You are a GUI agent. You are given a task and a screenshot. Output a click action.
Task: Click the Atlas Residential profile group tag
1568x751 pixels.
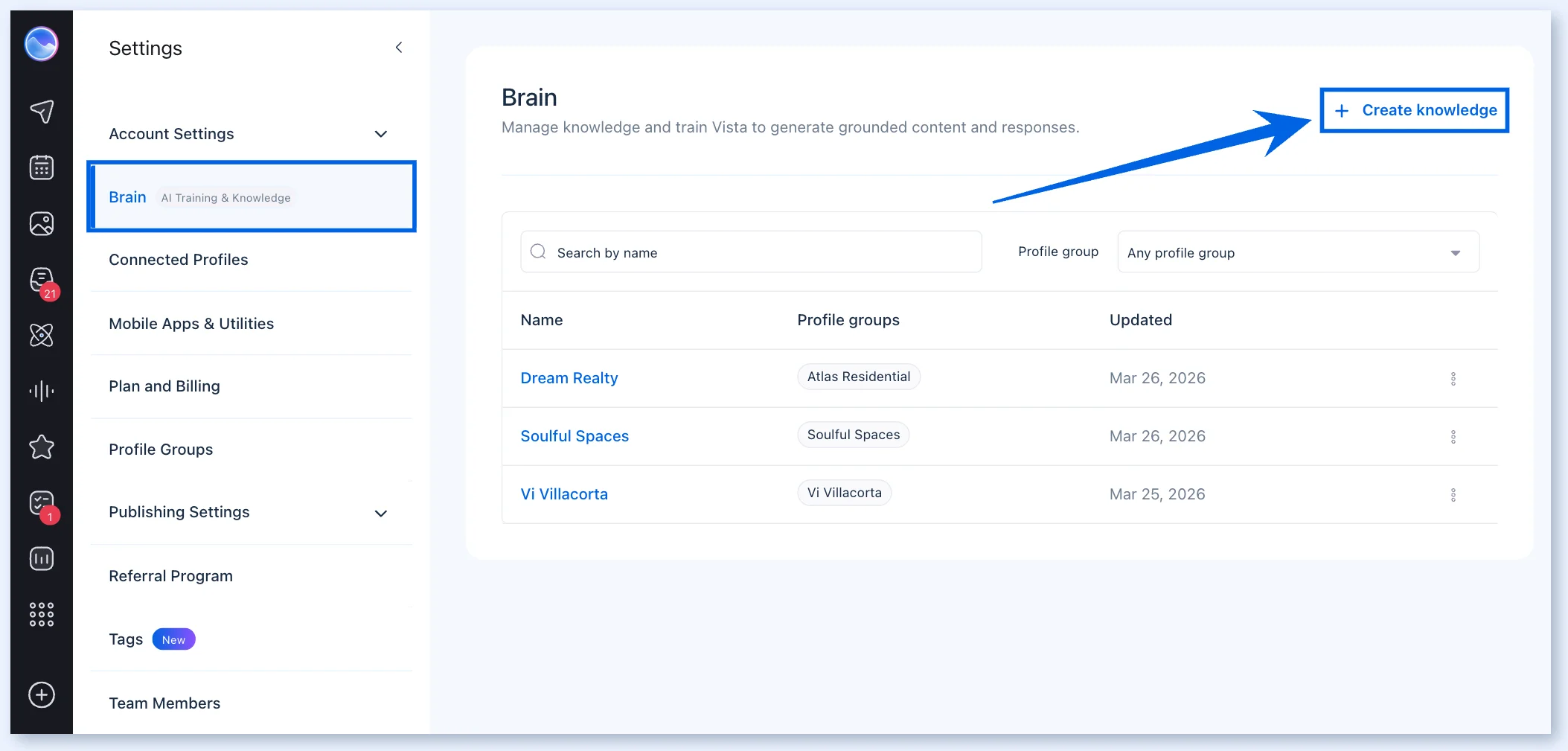pyautogui.click(x=859, y=377)
